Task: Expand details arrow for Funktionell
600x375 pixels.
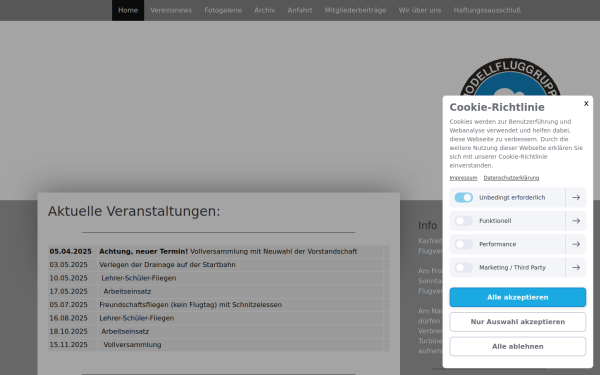Action: (x=576, y=221)
